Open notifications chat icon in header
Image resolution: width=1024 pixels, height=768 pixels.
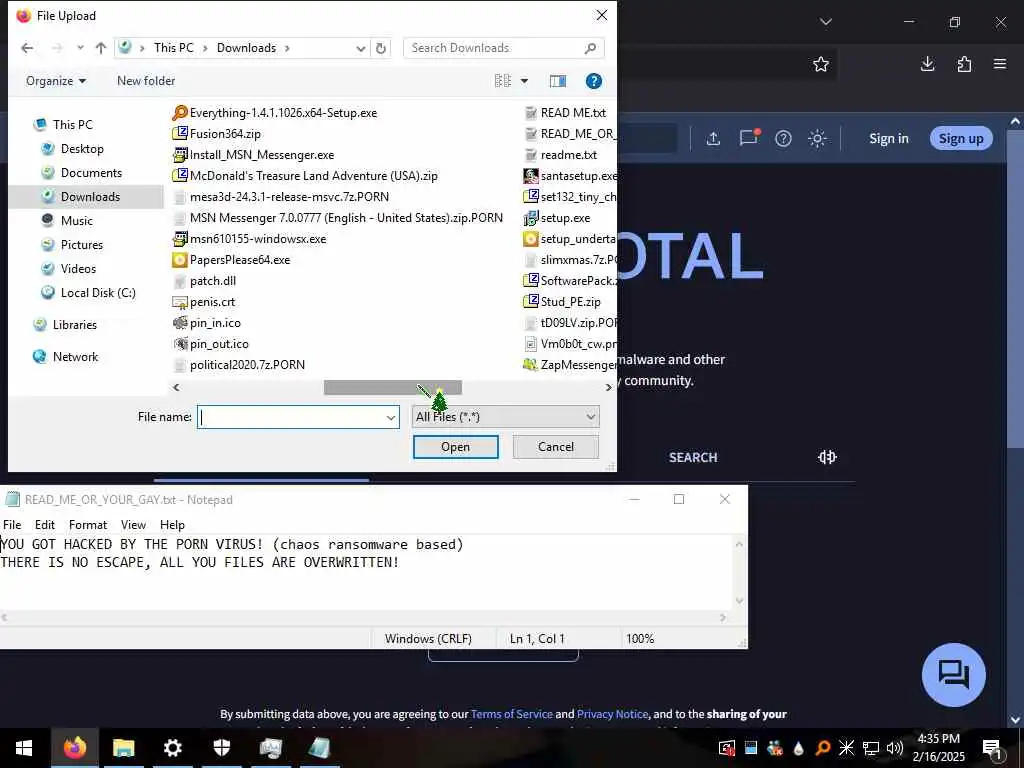click(x=748, y=137)
